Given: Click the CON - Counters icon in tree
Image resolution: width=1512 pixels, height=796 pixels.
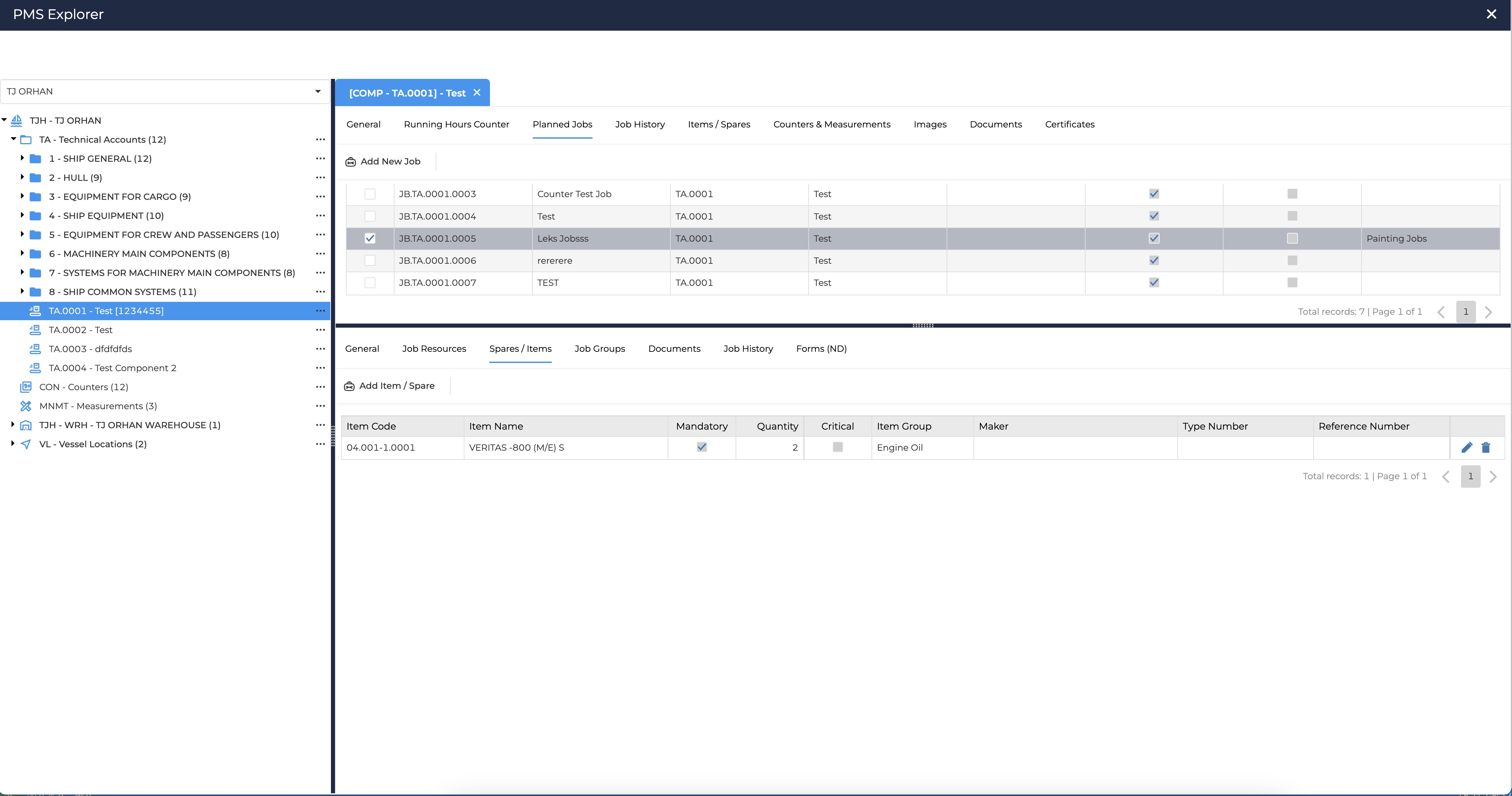Looking at the screenshot, I should pos(26,387).
